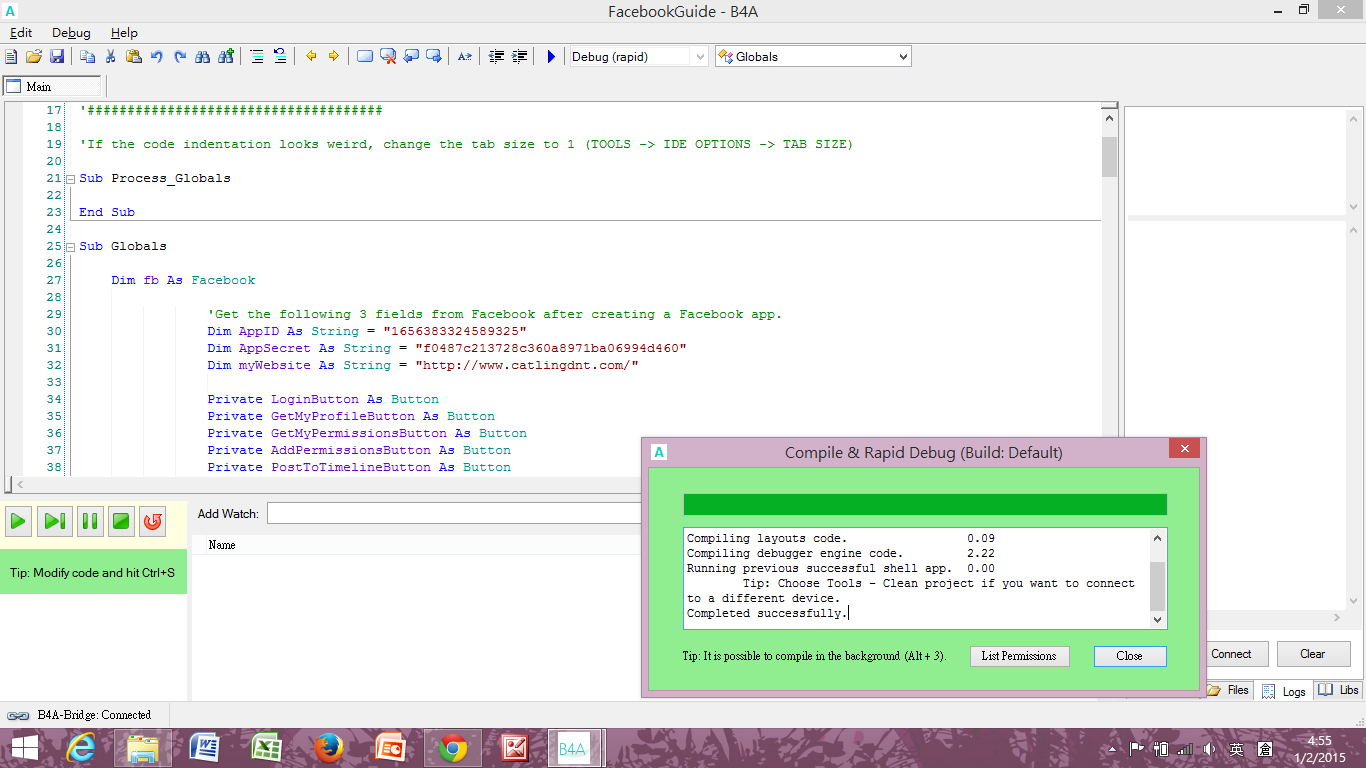
Task: Click the text lines icon after the binoculars
Action: (x=257, y=57)
